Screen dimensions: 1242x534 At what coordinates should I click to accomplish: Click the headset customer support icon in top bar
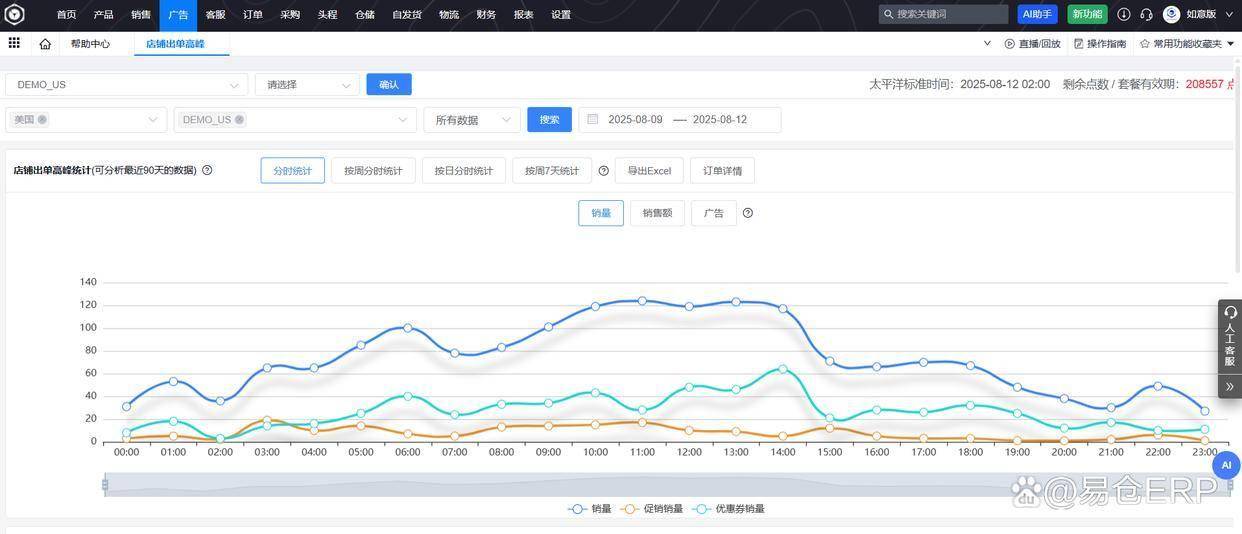1146,14
